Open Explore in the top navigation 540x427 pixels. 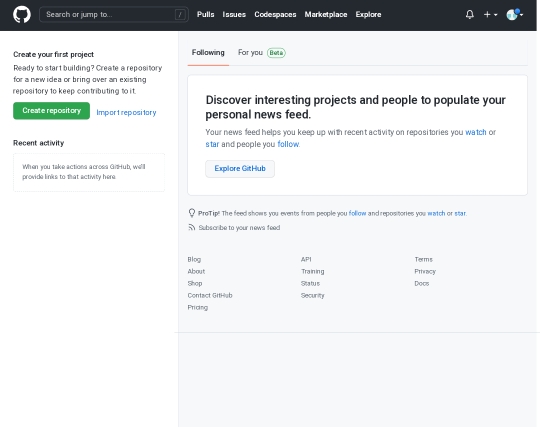(368, 14)
